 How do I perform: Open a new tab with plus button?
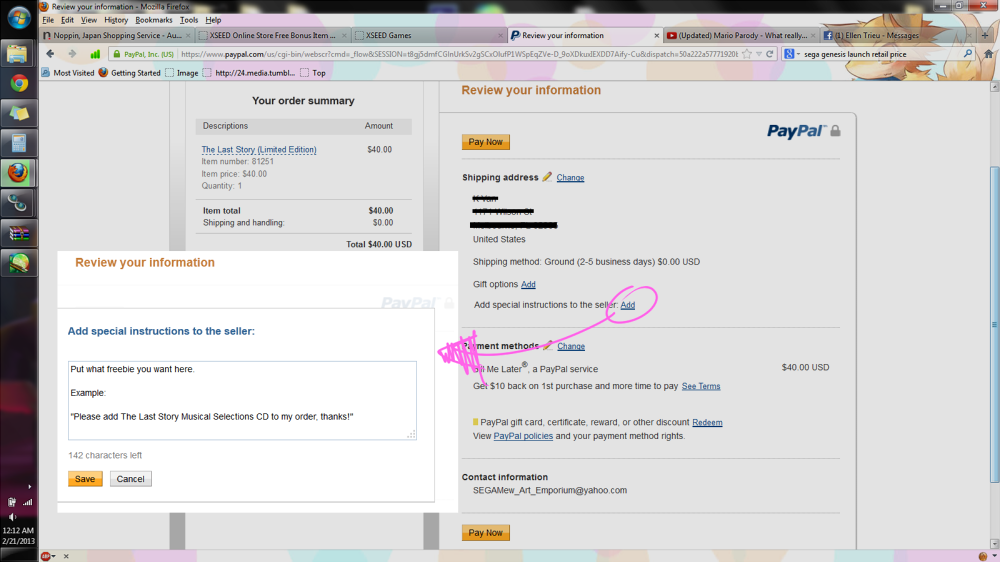[985, 35]
